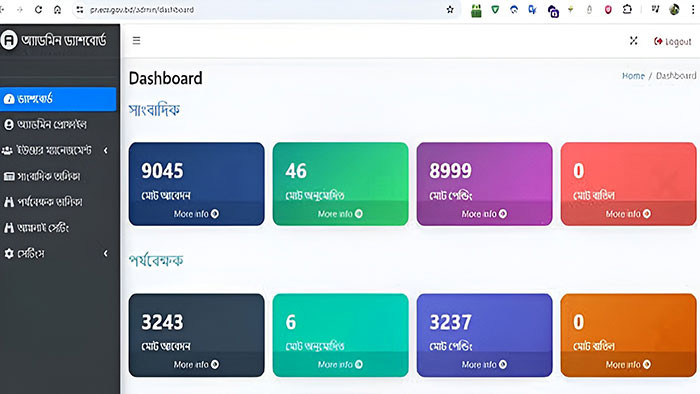Click the site info icon before URL
The height and width of the screenshot is (394, 700).
point(79,9)
